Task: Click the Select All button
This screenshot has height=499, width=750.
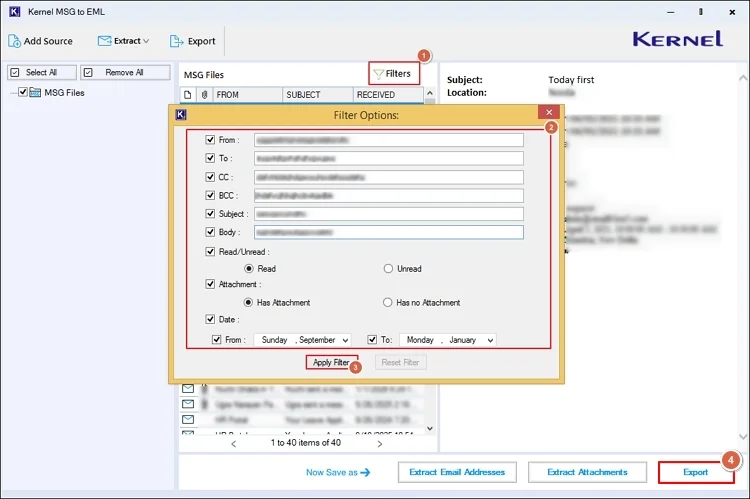Action: [42, 72]
